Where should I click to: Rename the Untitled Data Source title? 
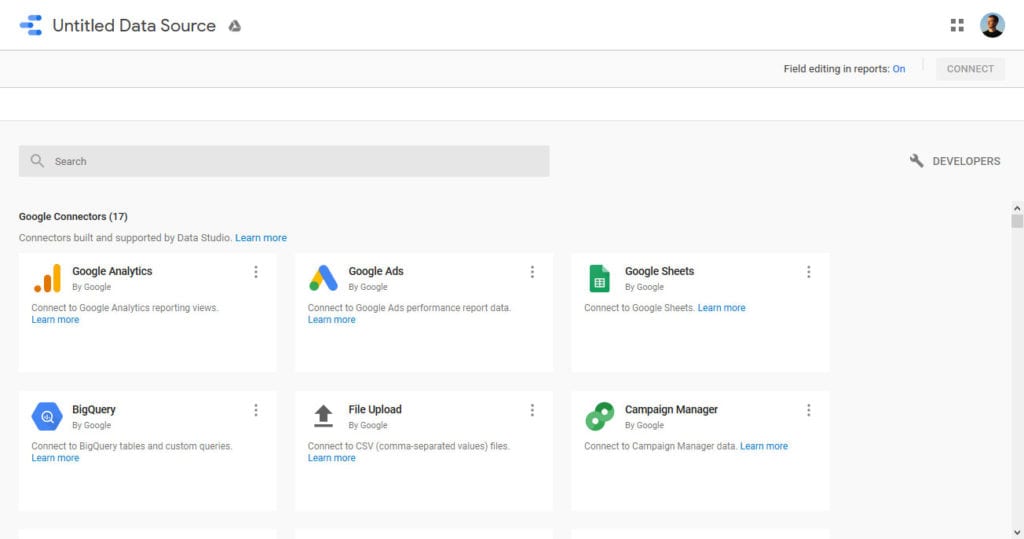134,25
